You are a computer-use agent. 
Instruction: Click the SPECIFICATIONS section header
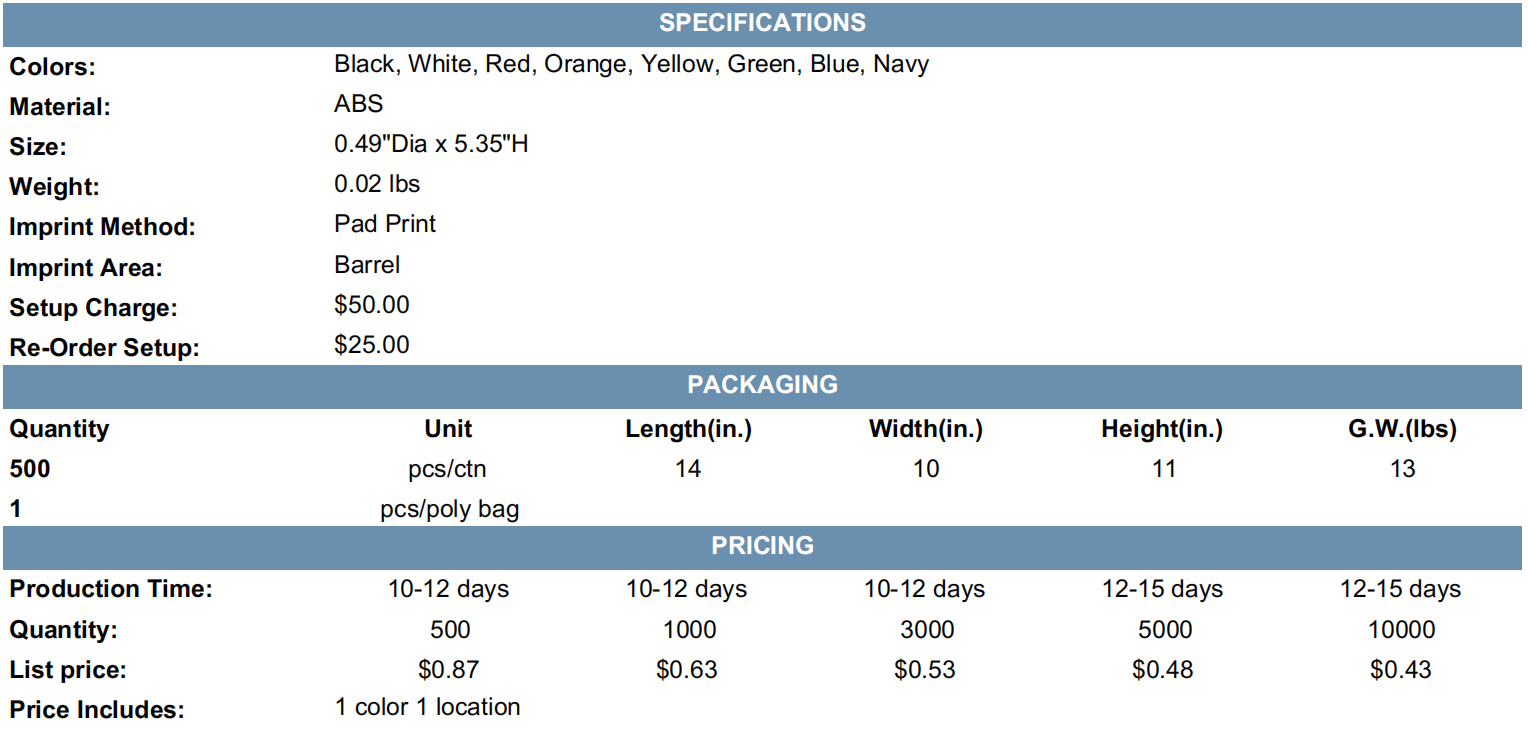pyautogui.click(x=763, y=23)
